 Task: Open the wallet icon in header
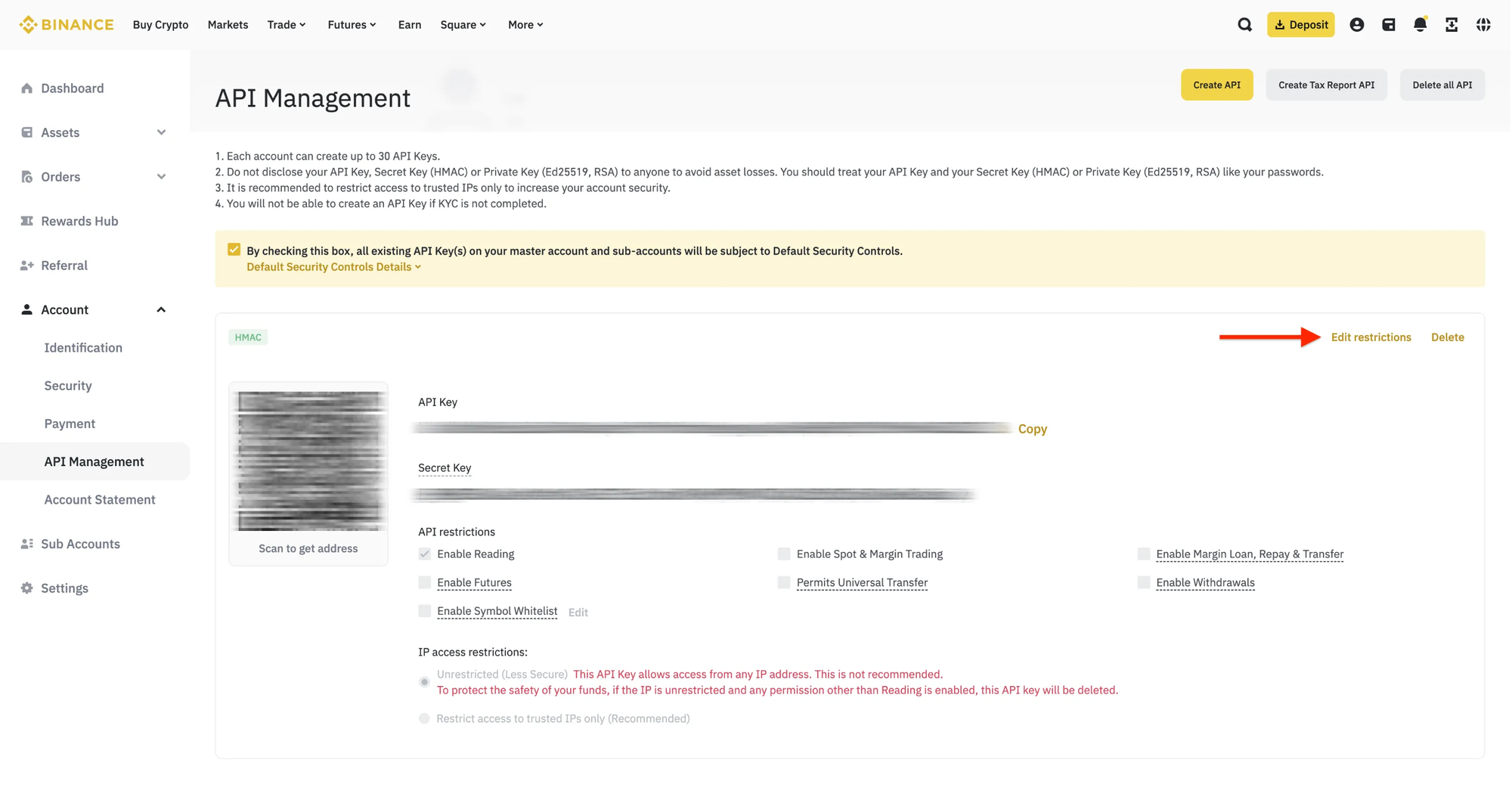click(x=1389, y=25)
